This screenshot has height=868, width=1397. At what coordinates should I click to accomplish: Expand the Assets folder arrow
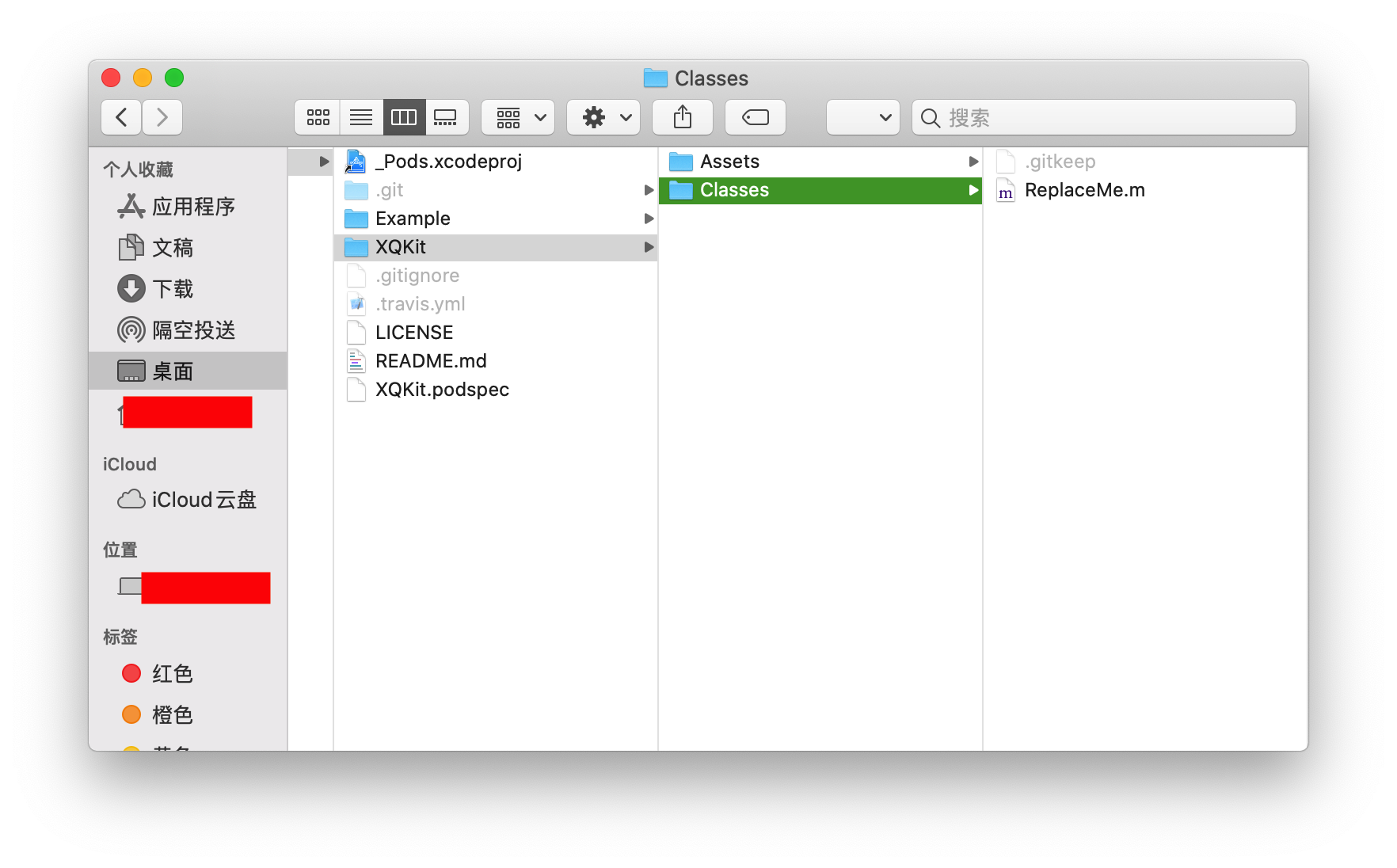pos(973,162)
